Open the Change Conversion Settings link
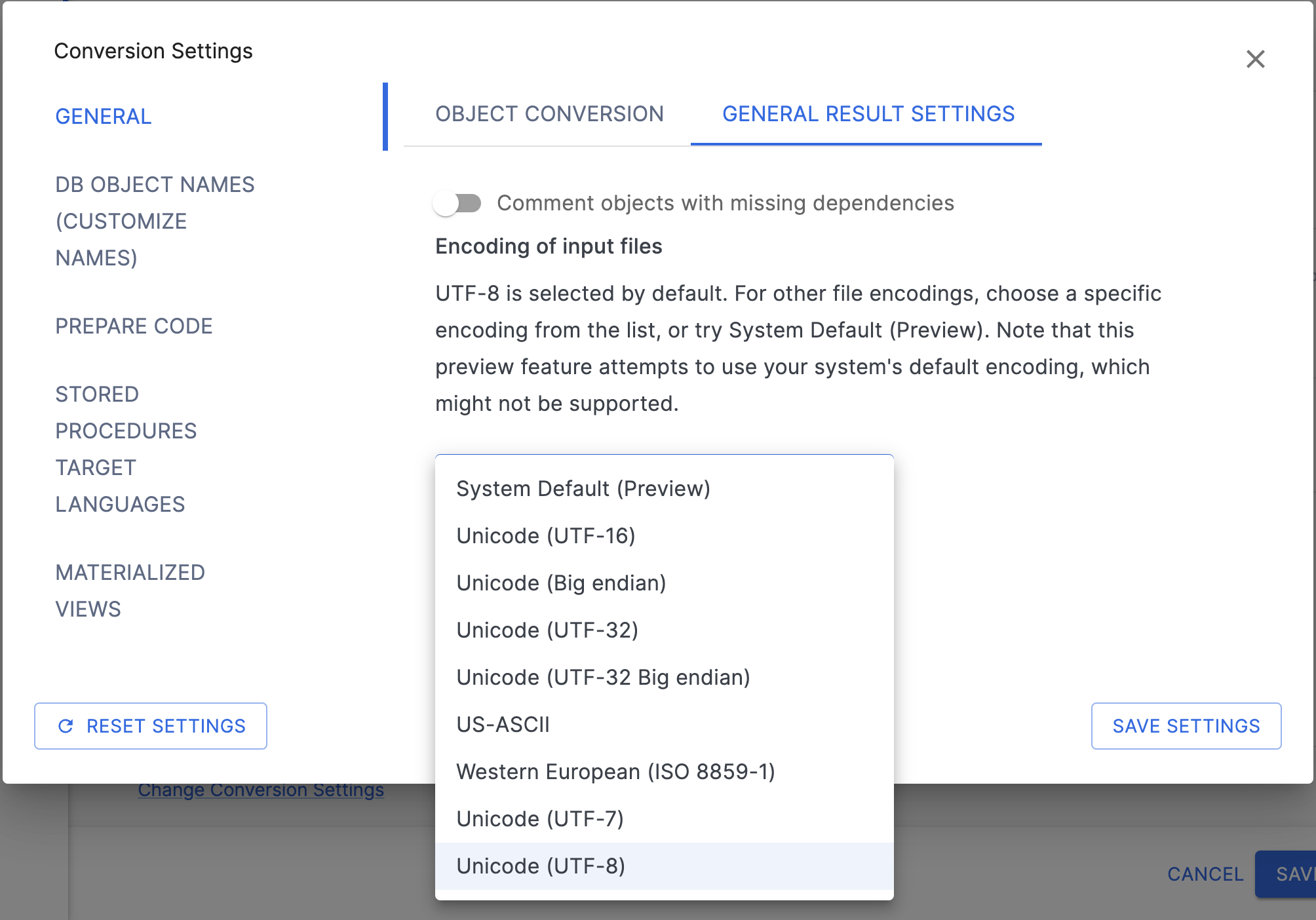The image size is (1316, 920). [261, 790]
